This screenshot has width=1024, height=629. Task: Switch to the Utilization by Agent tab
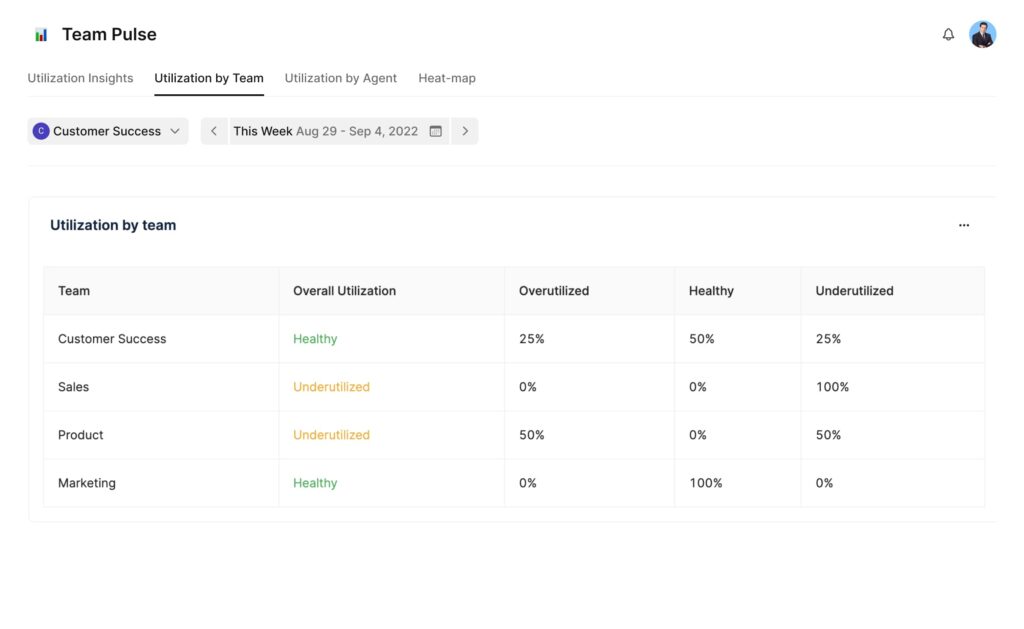pyautogui.click(x=340, y=77)
